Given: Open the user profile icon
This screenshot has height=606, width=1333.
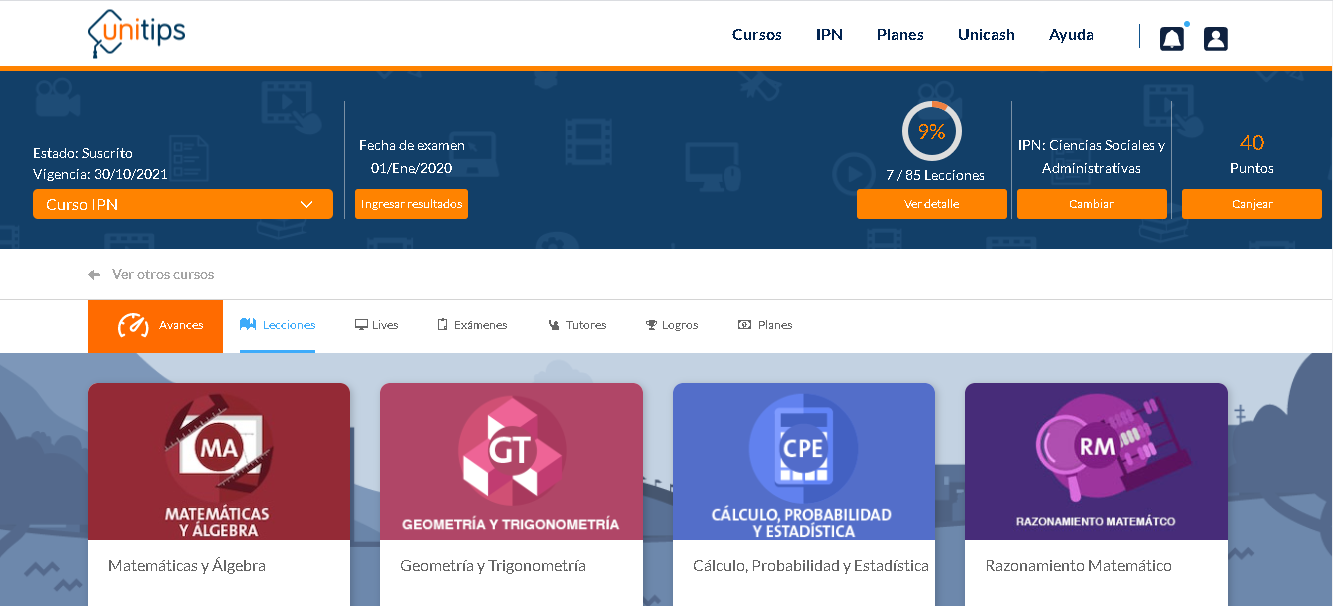Looking at the screenshot, I should click(1215, 39).
